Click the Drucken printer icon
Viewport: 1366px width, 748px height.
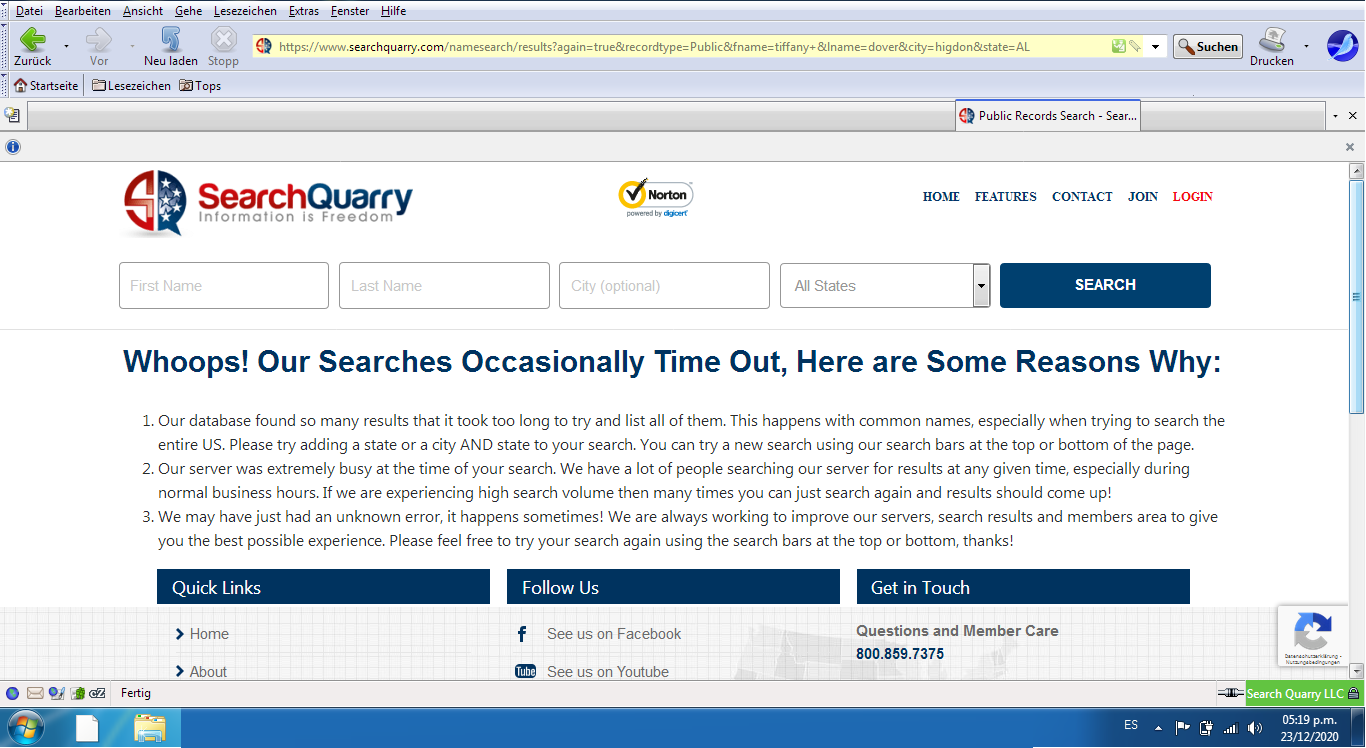coord(1271,40)
